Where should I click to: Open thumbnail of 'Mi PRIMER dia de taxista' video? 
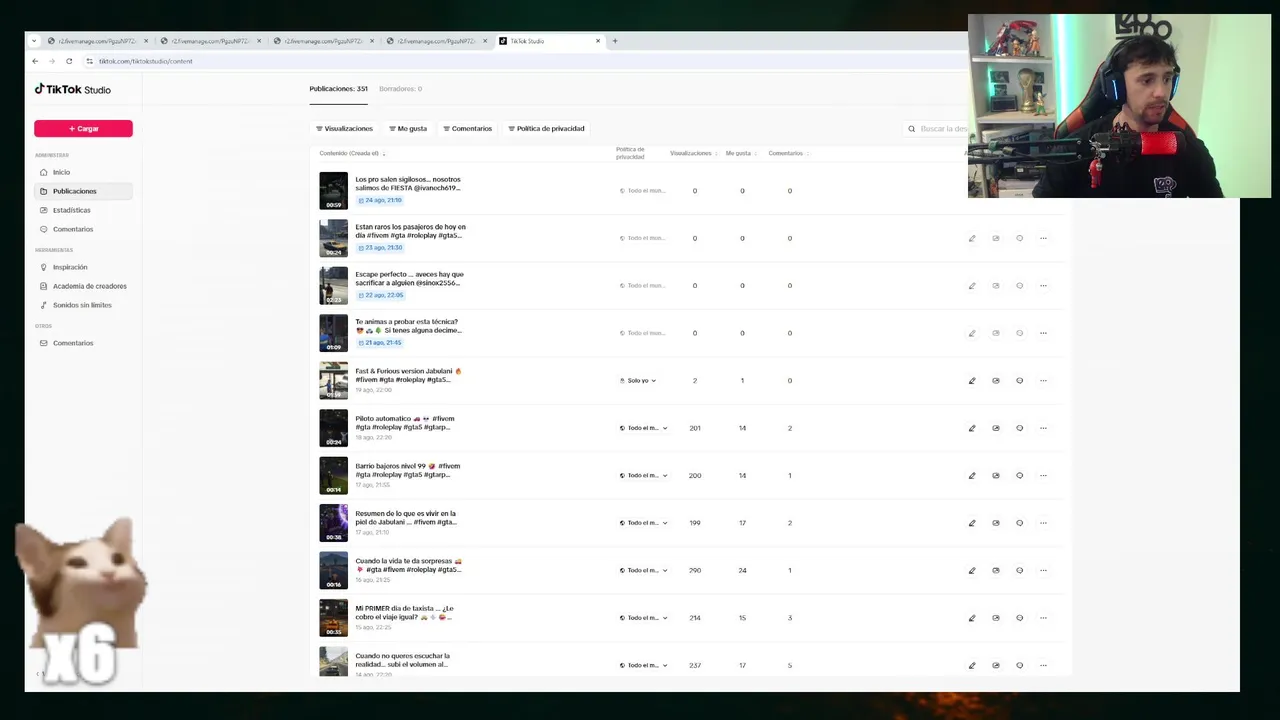[333, 618]
